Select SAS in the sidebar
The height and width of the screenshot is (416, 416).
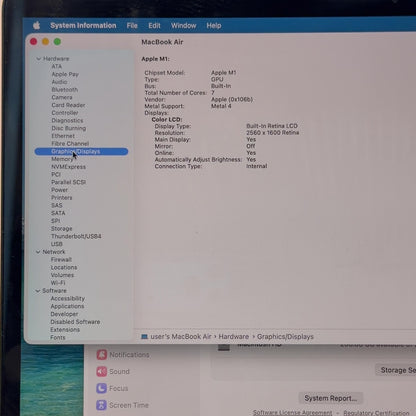point(57,205)
